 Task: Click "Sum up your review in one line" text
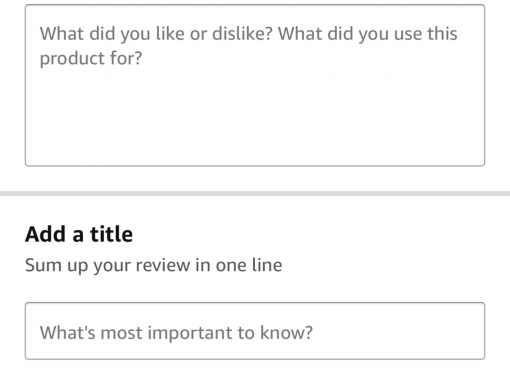coord(154,266)
